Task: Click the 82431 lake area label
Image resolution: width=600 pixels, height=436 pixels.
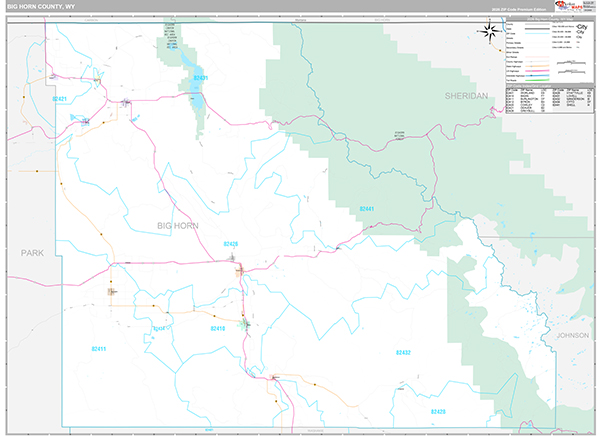Action: click(x=200, y=78)
